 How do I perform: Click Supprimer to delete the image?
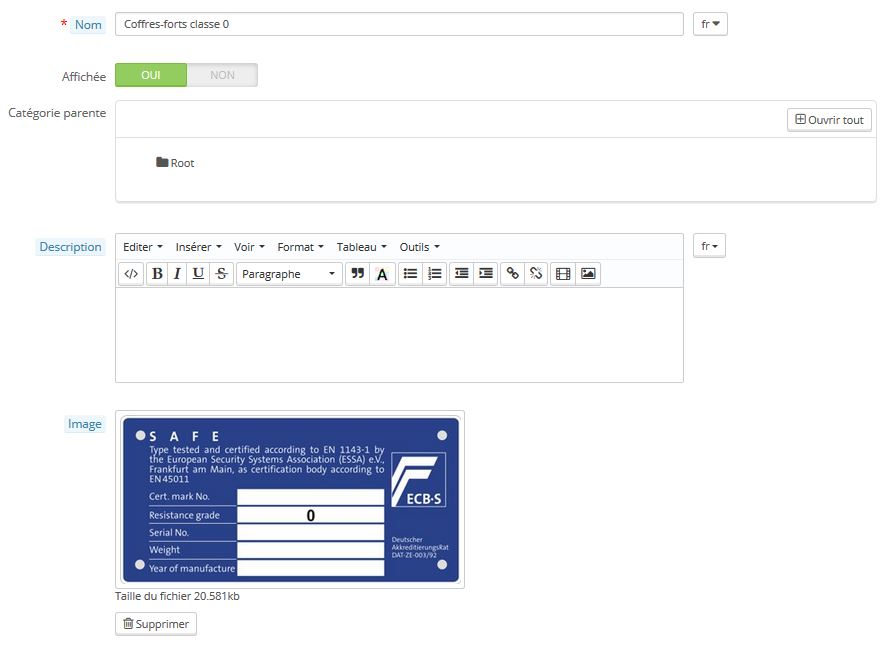tap(156, 624)
